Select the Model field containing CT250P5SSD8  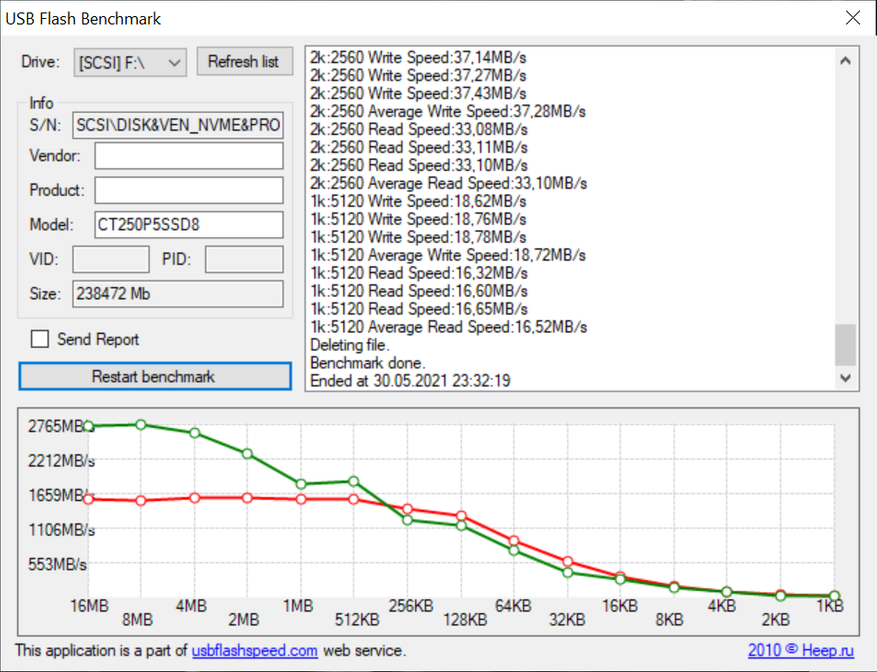[189, 224]
